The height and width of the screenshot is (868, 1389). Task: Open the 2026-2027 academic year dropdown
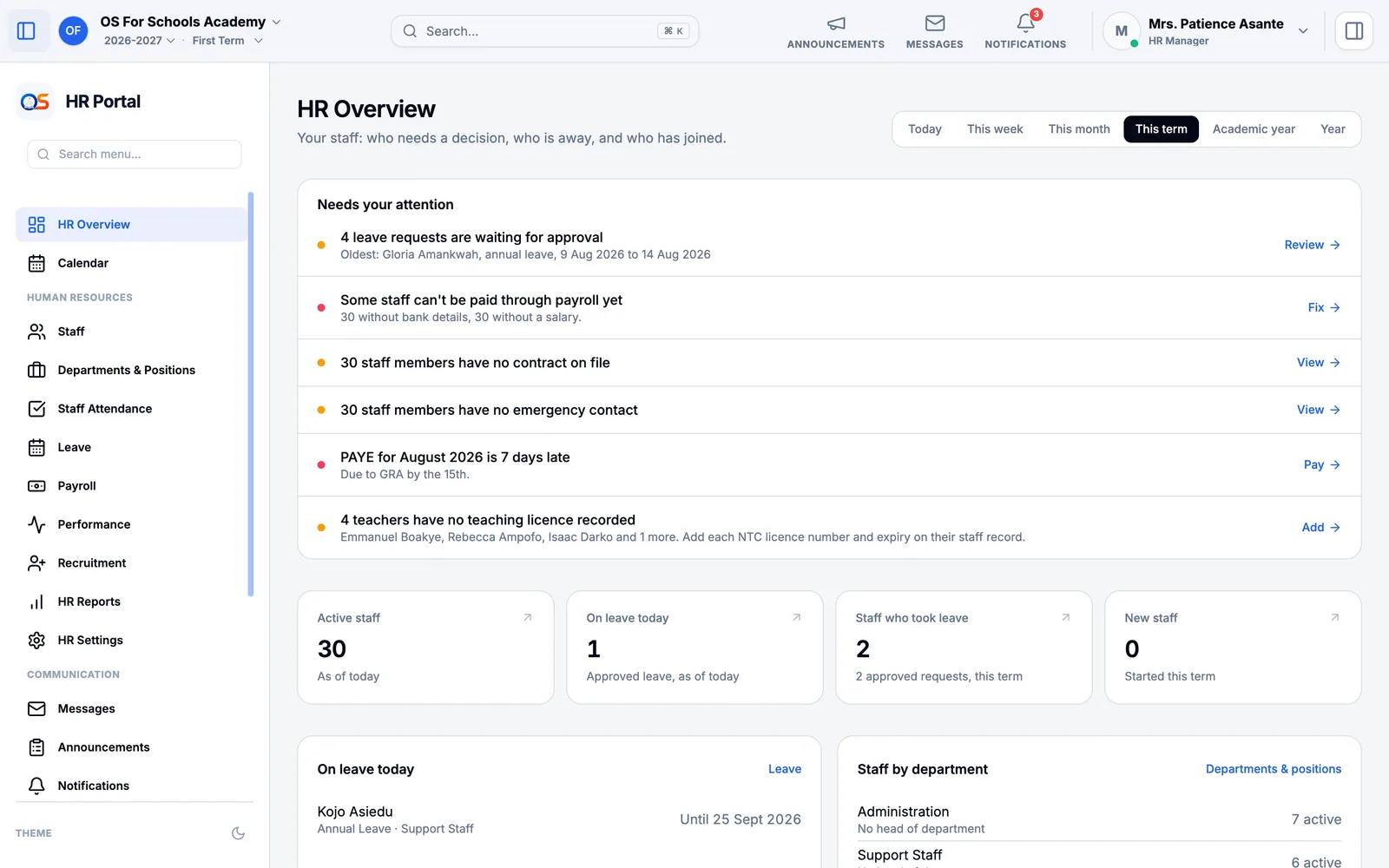140,41
